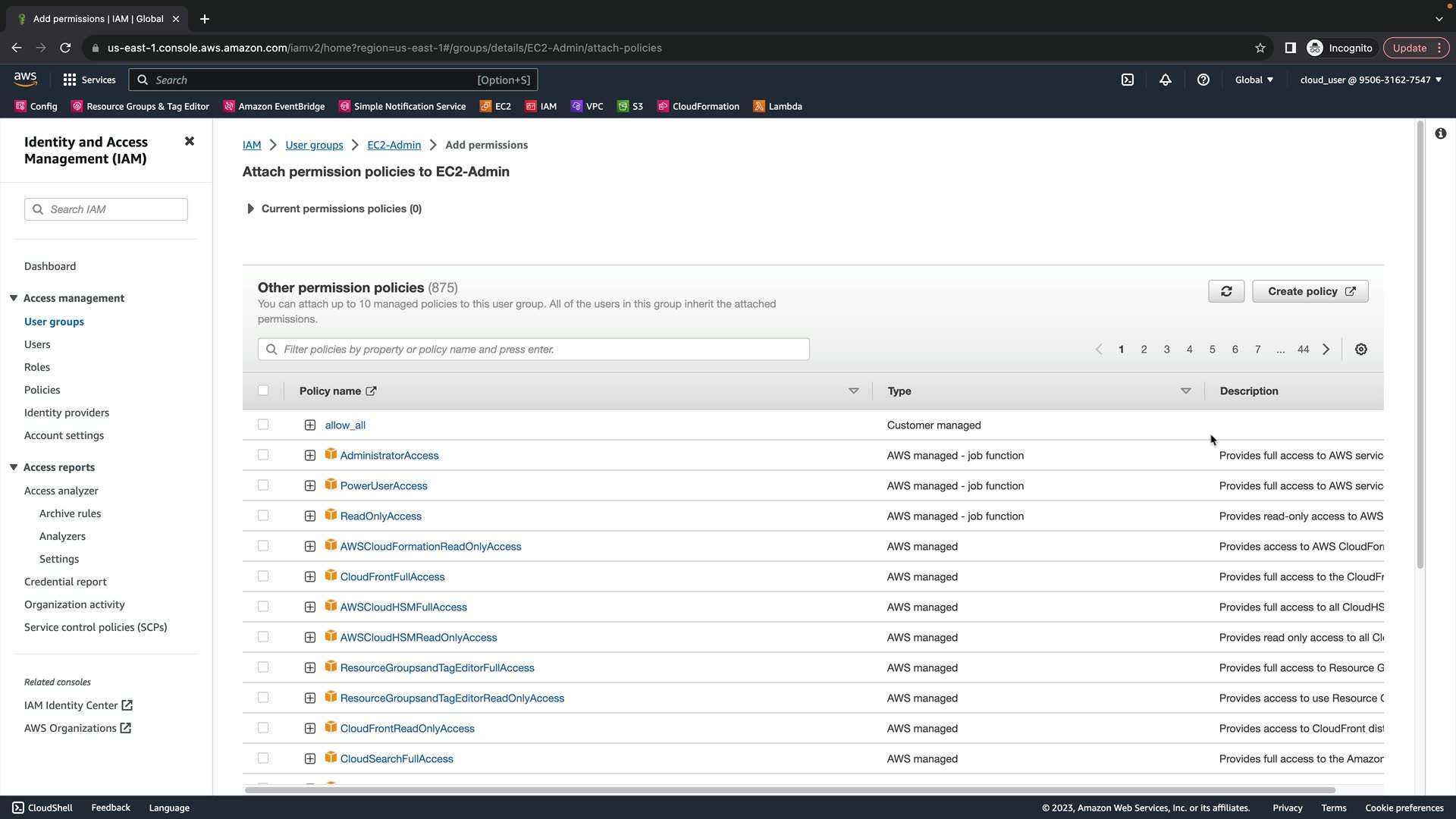Open the AWS Services grid menu
Viewport: 1456px width, 819px height.
pos(70,80)
